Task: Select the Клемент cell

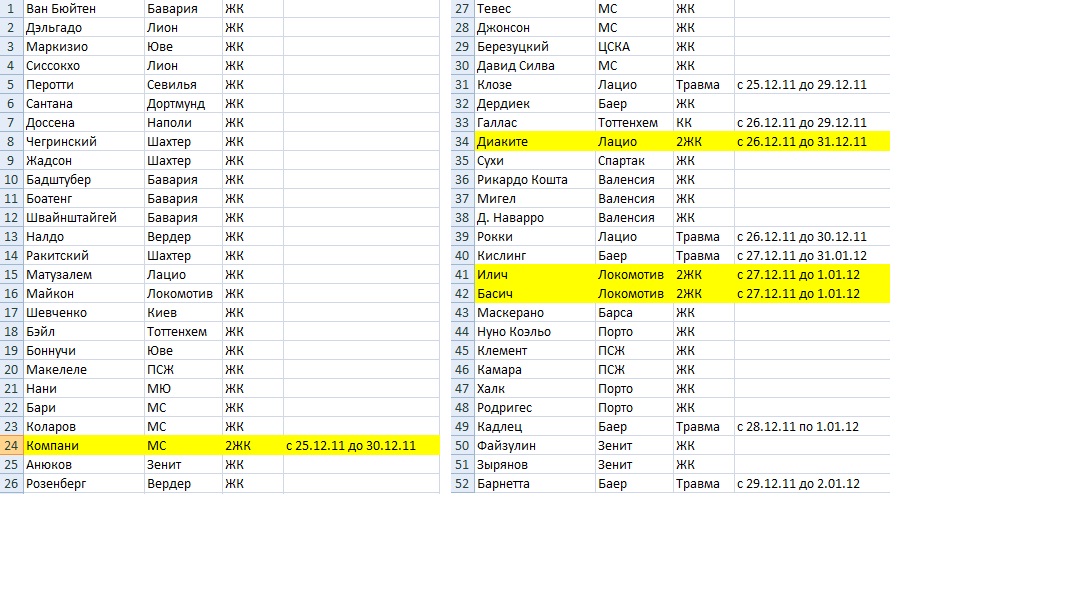Action: pos(535,351)
